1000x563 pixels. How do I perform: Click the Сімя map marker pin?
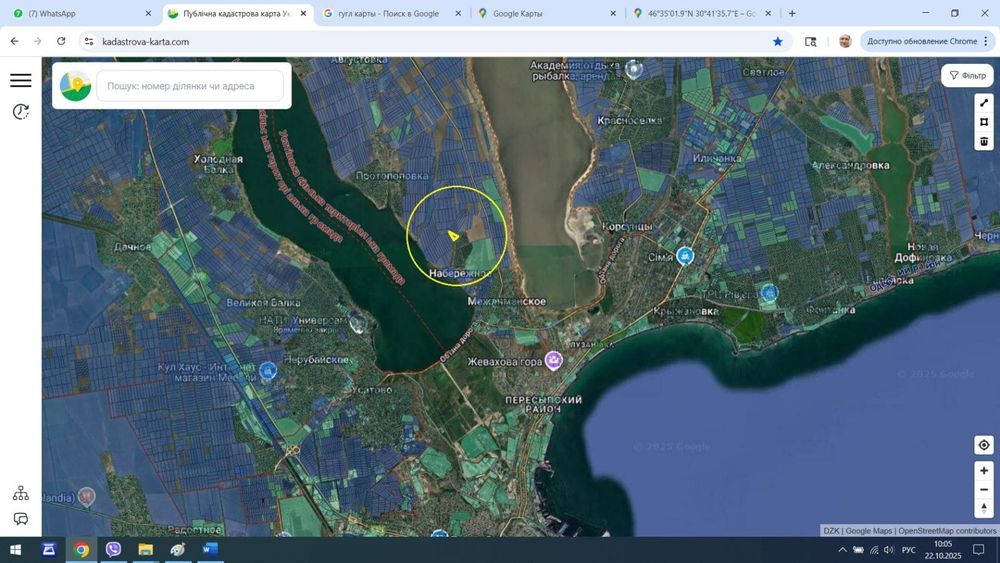685,256
